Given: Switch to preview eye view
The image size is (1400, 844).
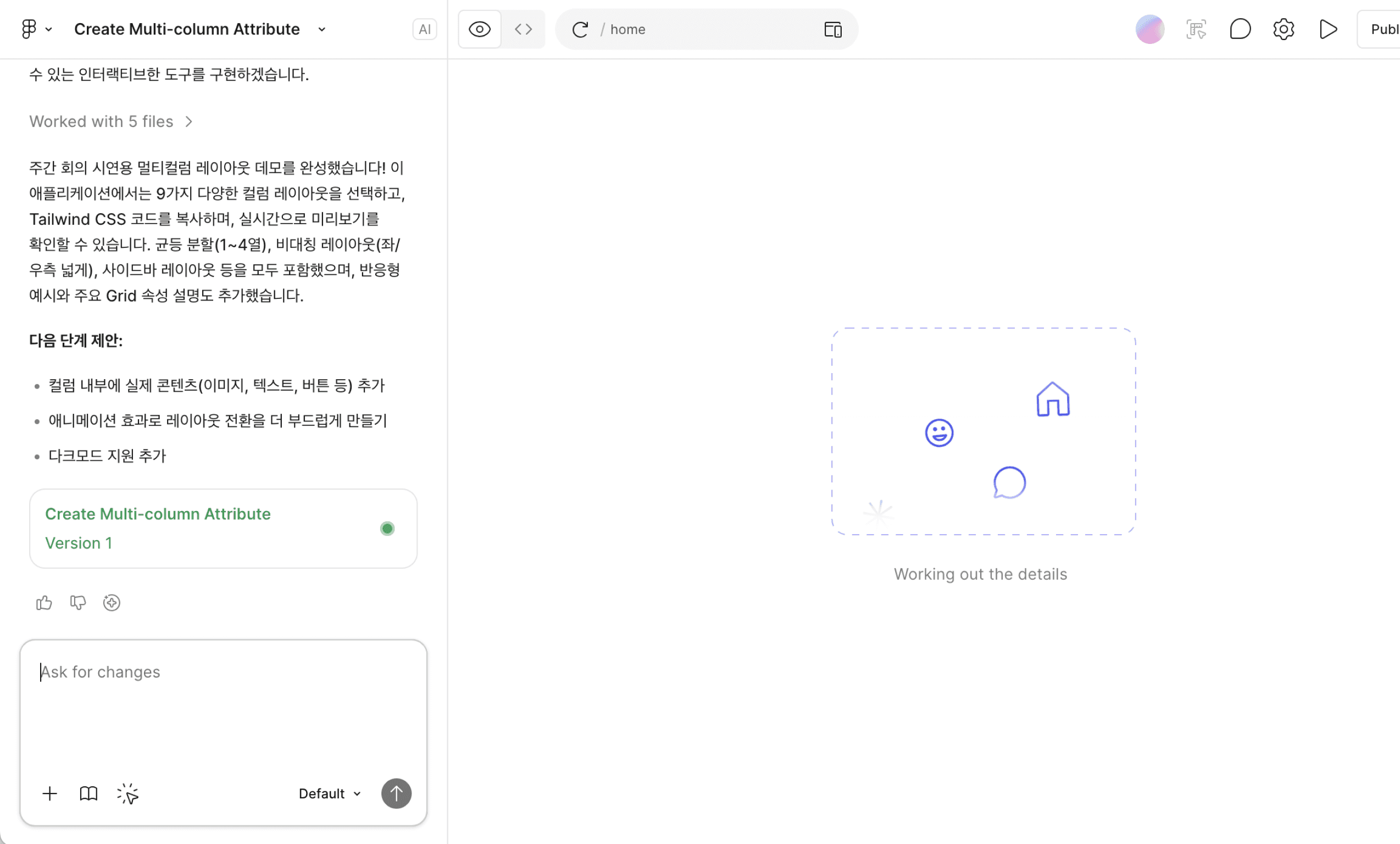Looking at the screenshot, I should coord(480,29).
